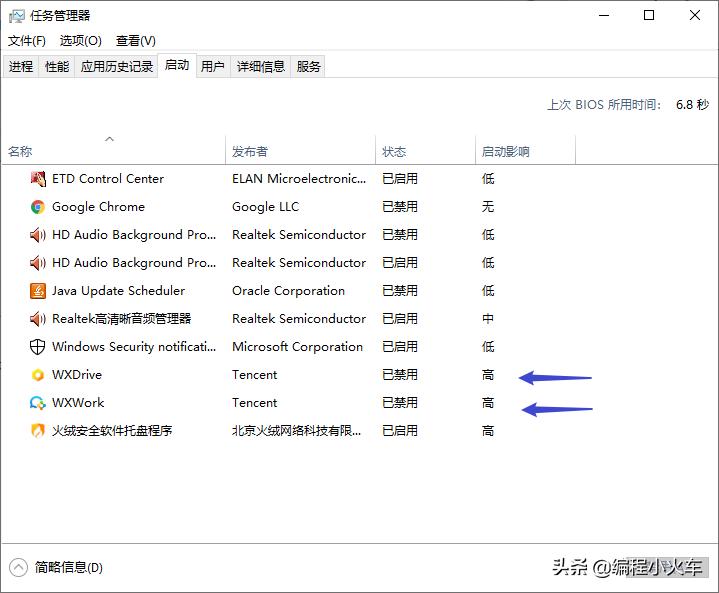719x593 pixels.
Task: Select the 火绒安全软件托盘程序 entry name
Action: click(112, 431)
